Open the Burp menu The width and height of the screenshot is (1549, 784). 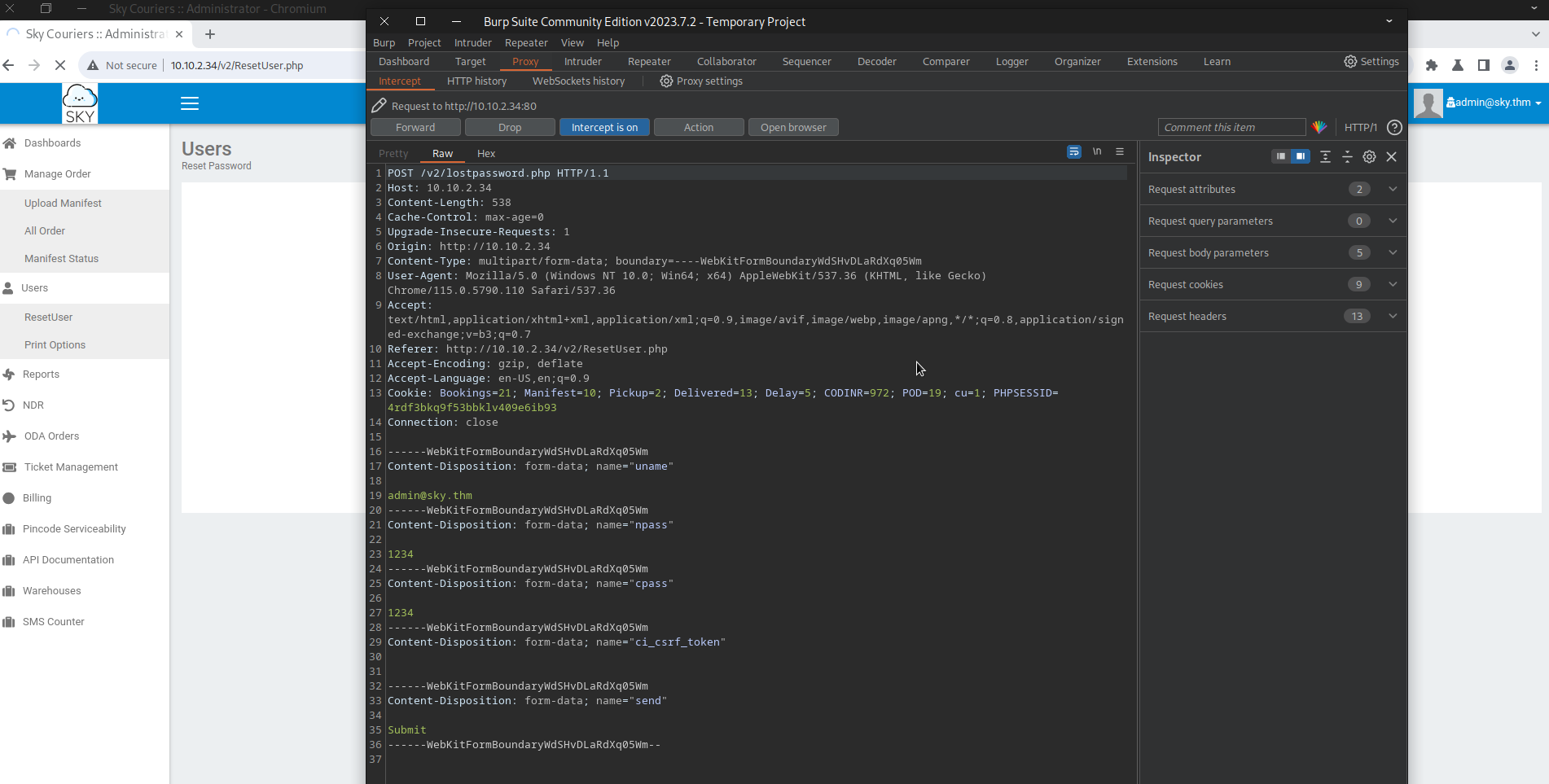(384, 42)
